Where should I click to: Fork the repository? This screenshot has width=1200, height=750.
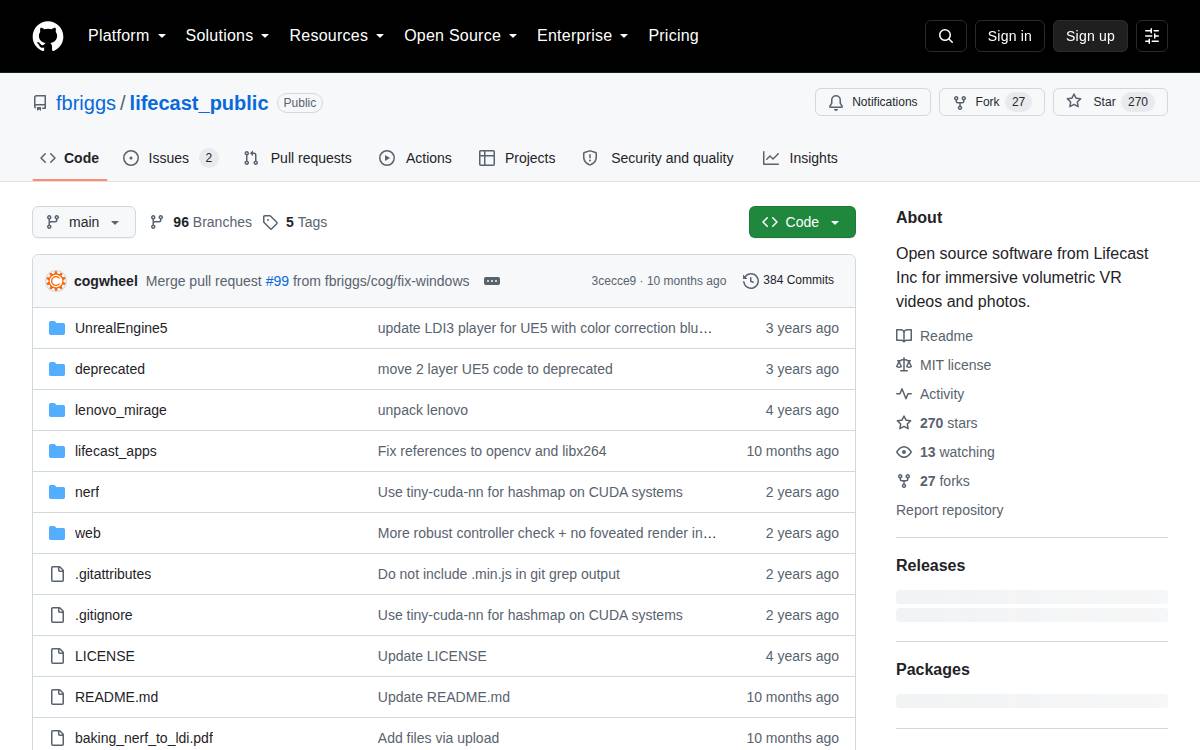click(992, 102)
